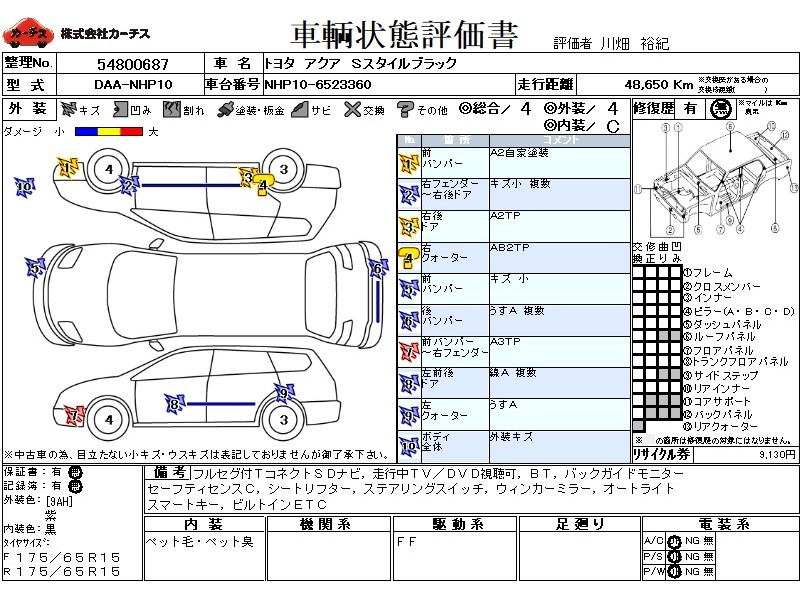Click the chassis number NHP10-6523360
The width and height of the screenshot is (800, 600).
pos(317,85)
